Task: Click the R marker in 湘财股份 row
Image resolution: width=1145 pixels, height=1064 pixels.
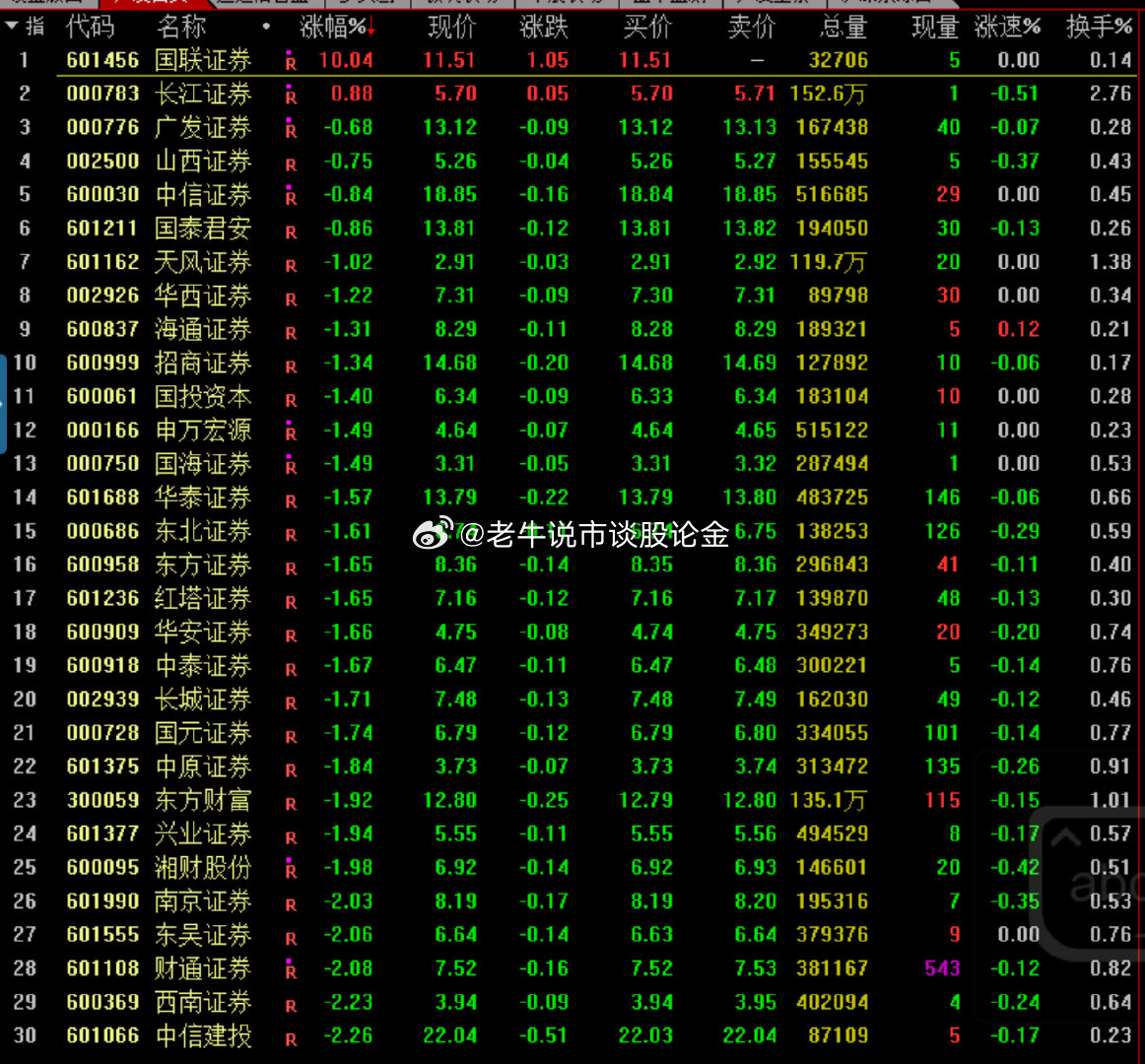Action: click(x=291, y=868)
